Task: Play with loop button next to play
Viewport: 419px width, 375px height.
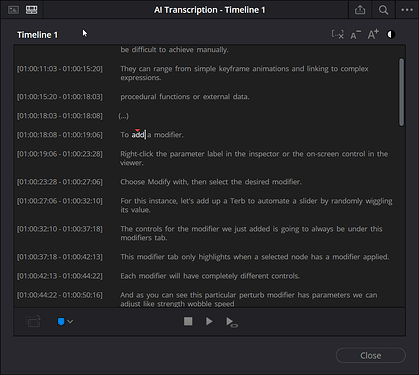Action: (x=232, y=322)
